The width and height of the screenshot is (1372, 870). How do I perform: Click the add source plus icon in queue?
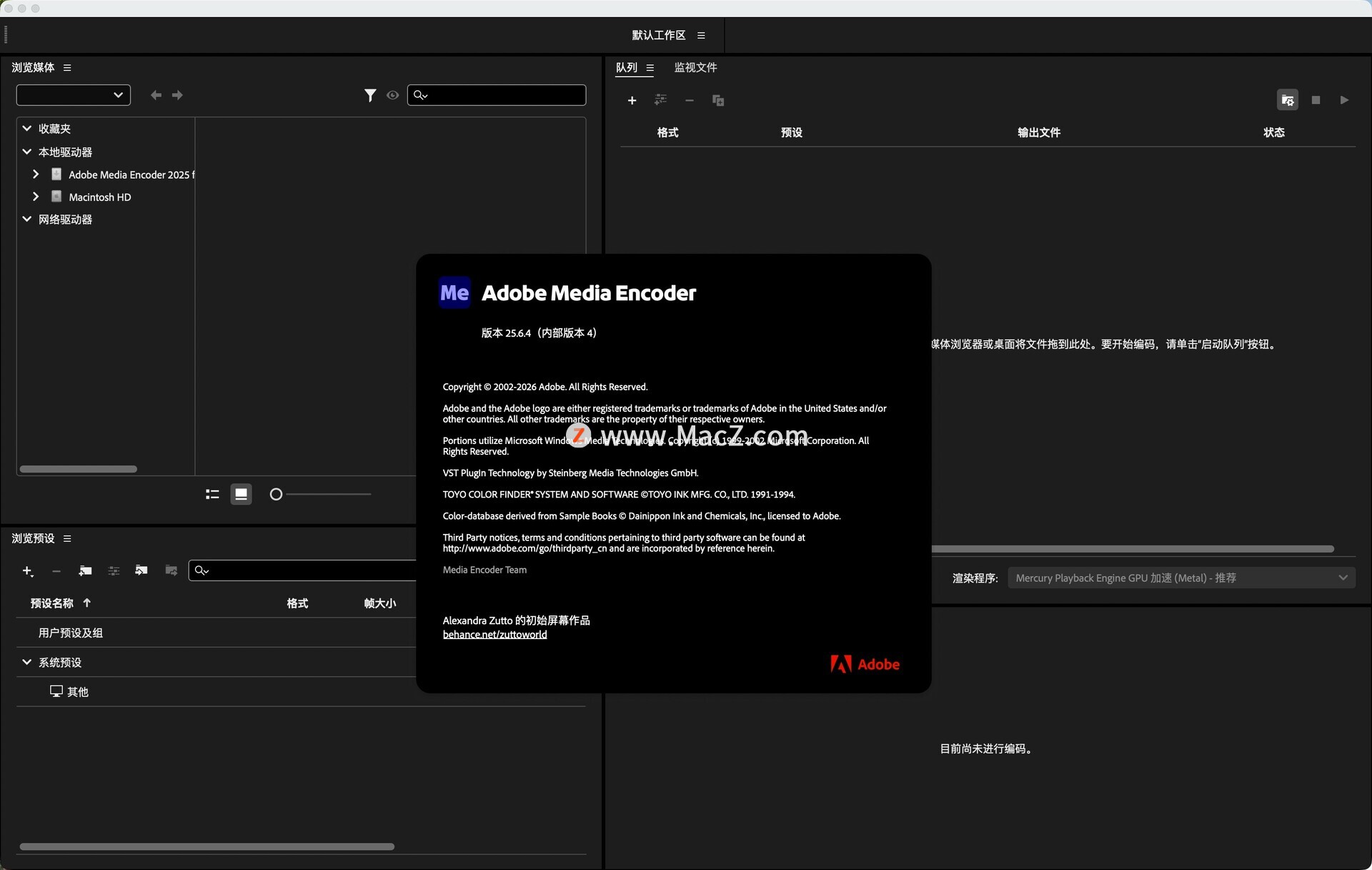[x=632, y=101]
